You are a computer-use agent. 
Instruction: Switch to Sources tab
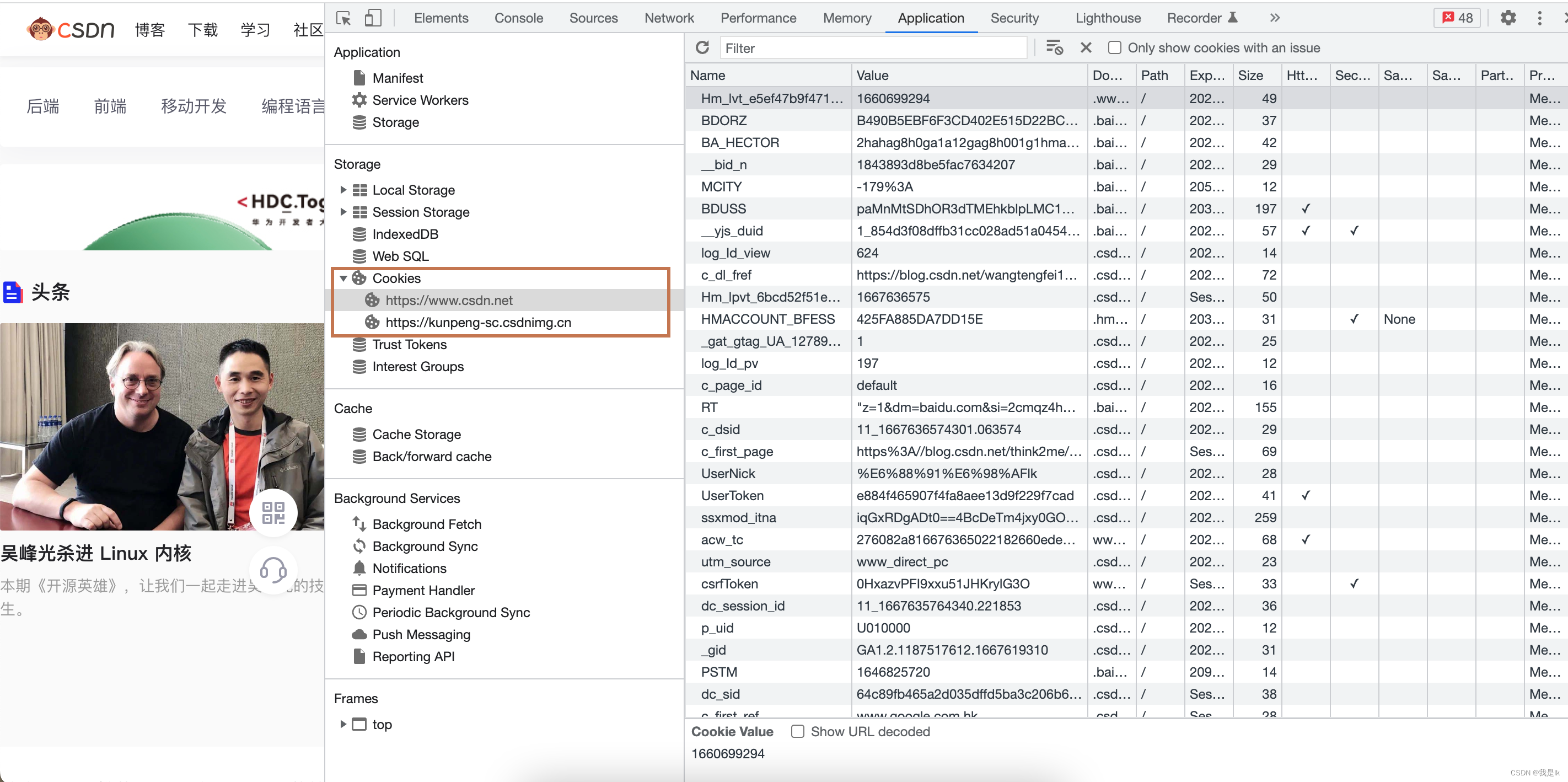[x=593, y=18]
